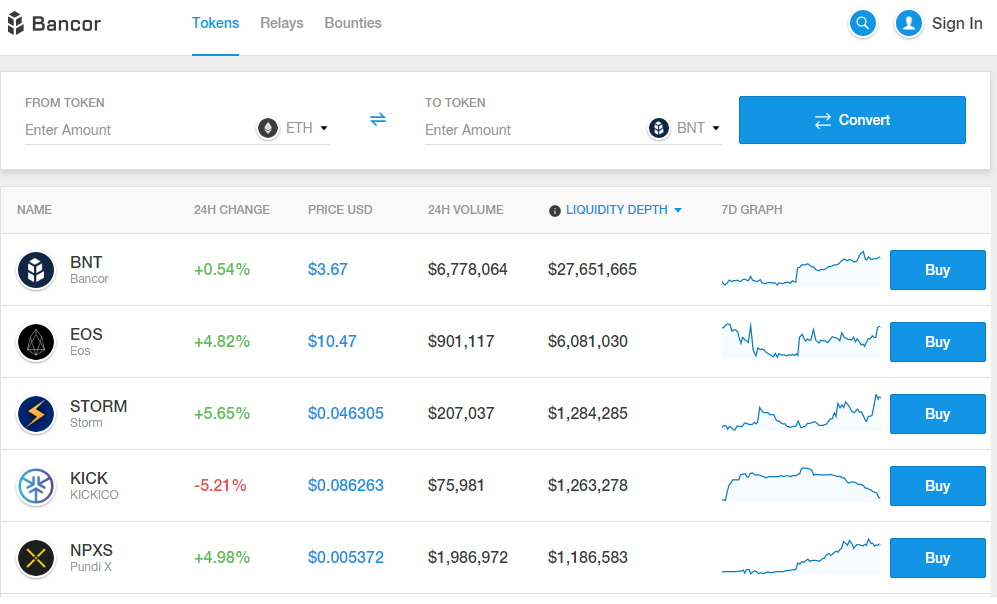The width and height of the screenshot is (997, 604).
Task: Buy NPXS token
Action: pyautogui.click(x=937, y=558)
